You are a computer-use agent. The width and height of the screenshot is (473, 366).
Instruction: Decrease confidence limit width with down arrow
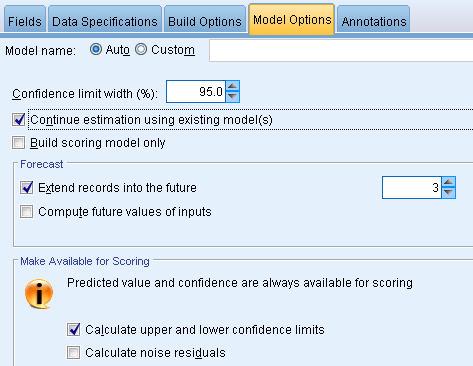click(x=232, y=97)
